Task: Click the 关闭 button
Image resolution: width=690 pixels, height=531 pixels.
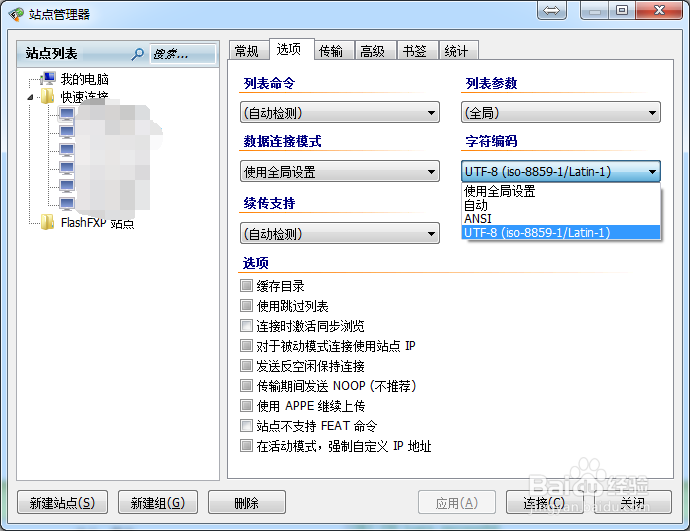Action: [633, 502]
